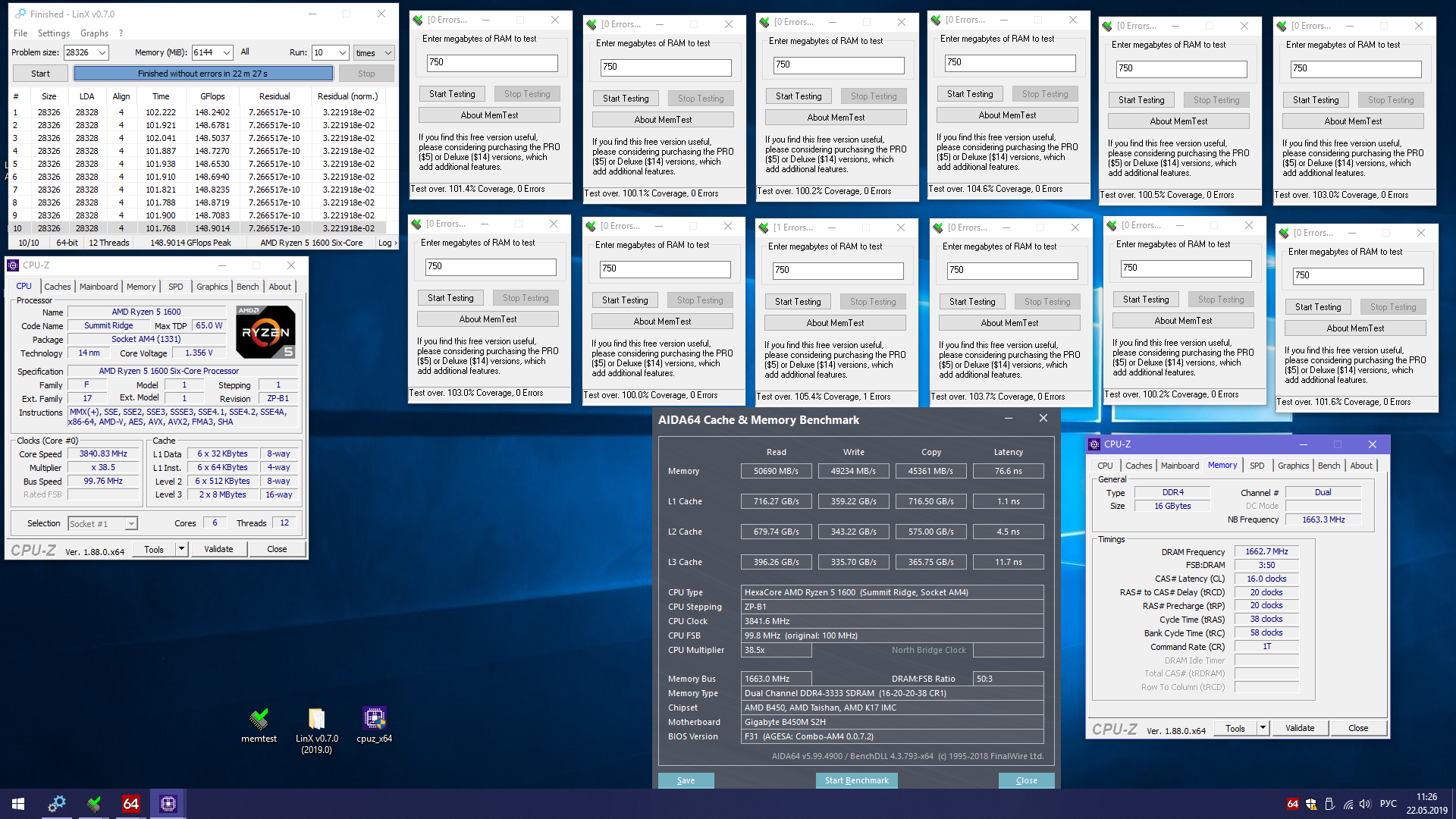Click Start Benchmark in AIDA64

click(856, 780)
